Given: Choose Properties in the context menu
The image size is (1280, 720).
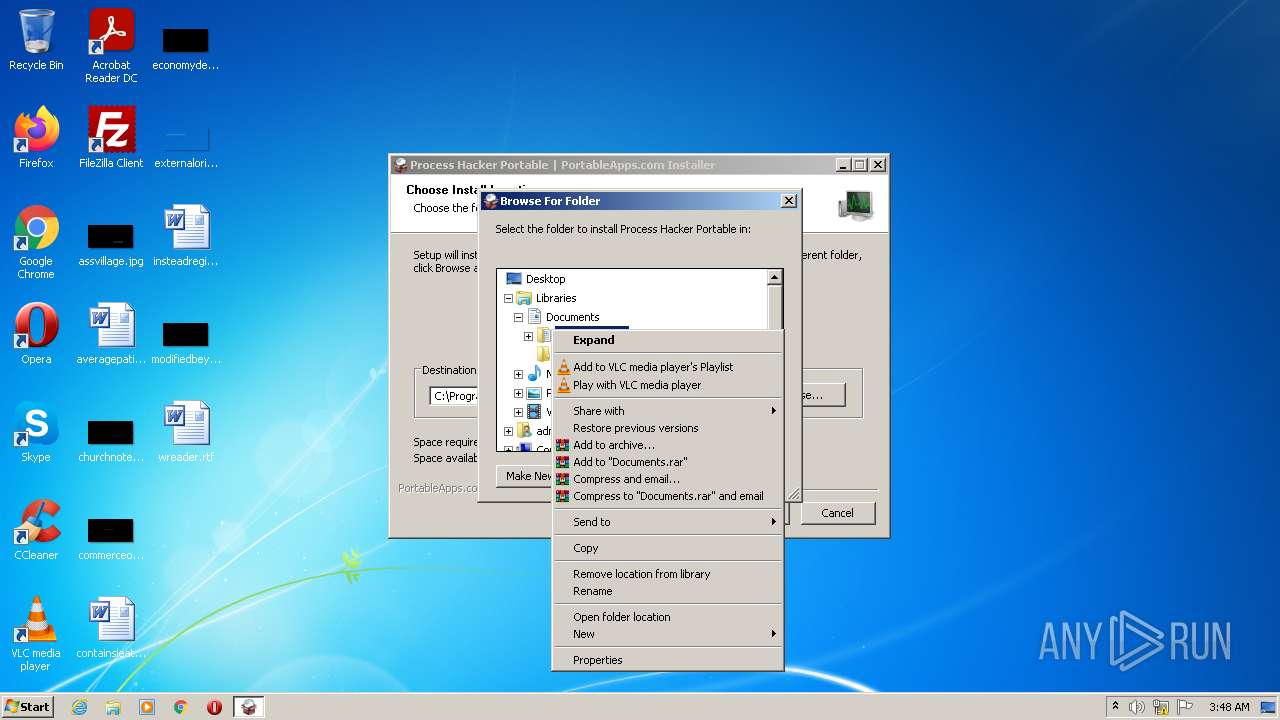Looking at the screenshot, I should (x=667, y=660).
